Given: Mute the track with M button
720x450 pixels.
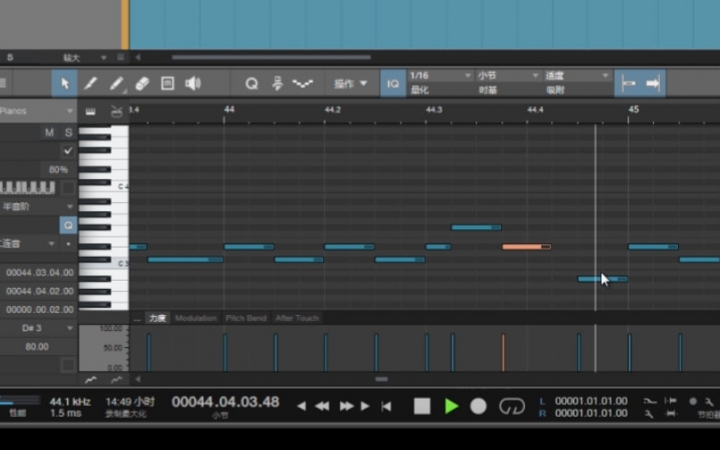Looking at the screenshot, I should 49,132.
